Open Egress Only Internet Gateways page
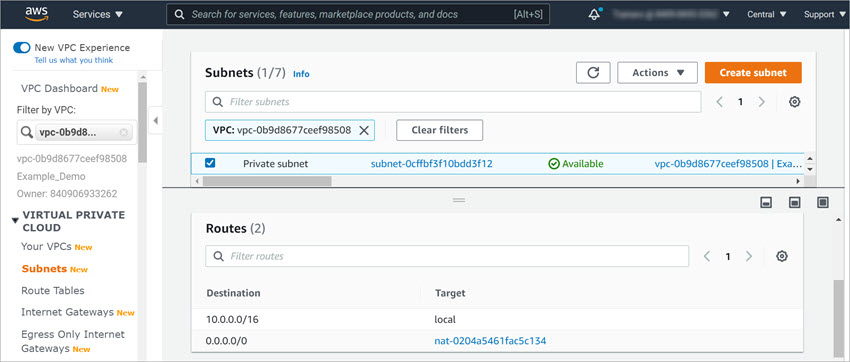850x362 pixels. coord(73,341)
